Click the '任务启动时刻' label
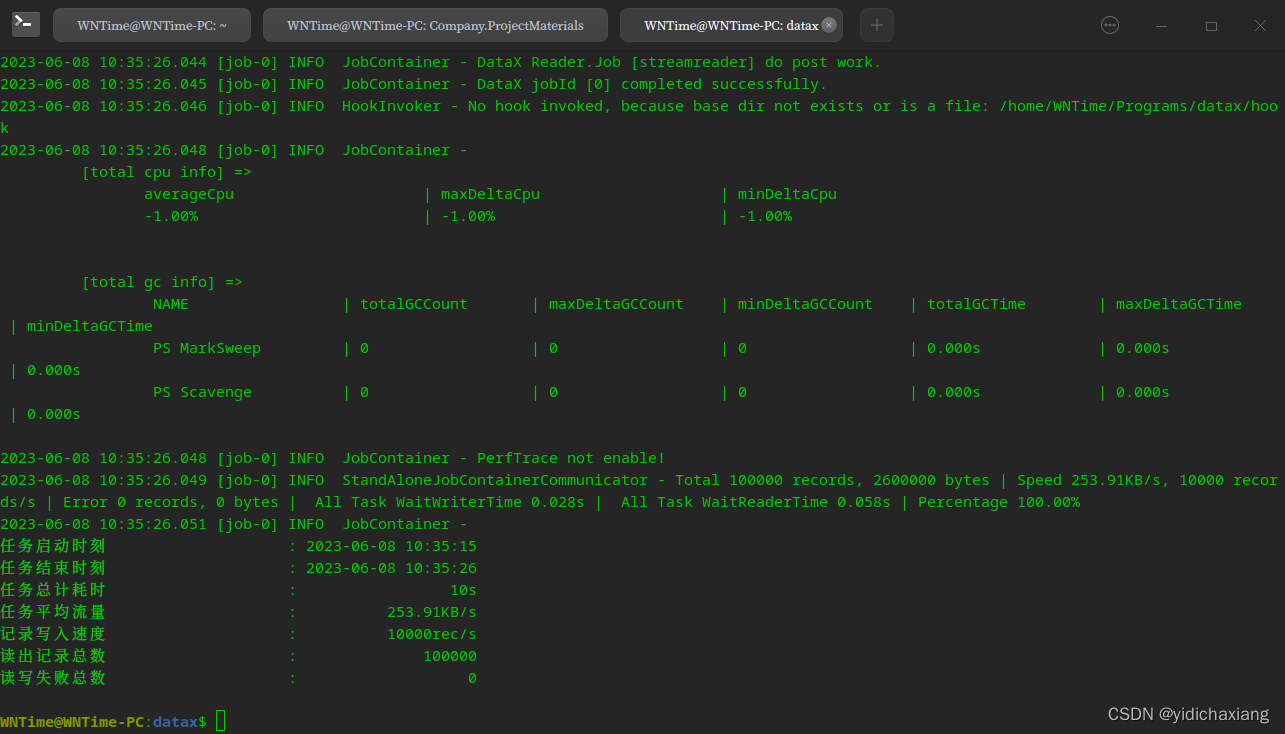 pos(53,546)
